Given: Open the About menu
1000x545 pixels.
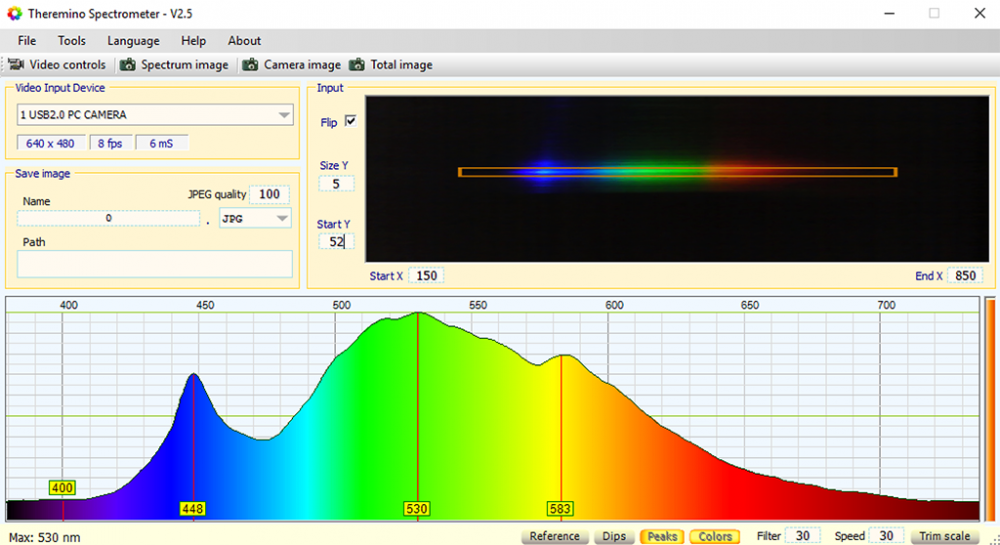Looking at the screenshot, I should point(244,41).
